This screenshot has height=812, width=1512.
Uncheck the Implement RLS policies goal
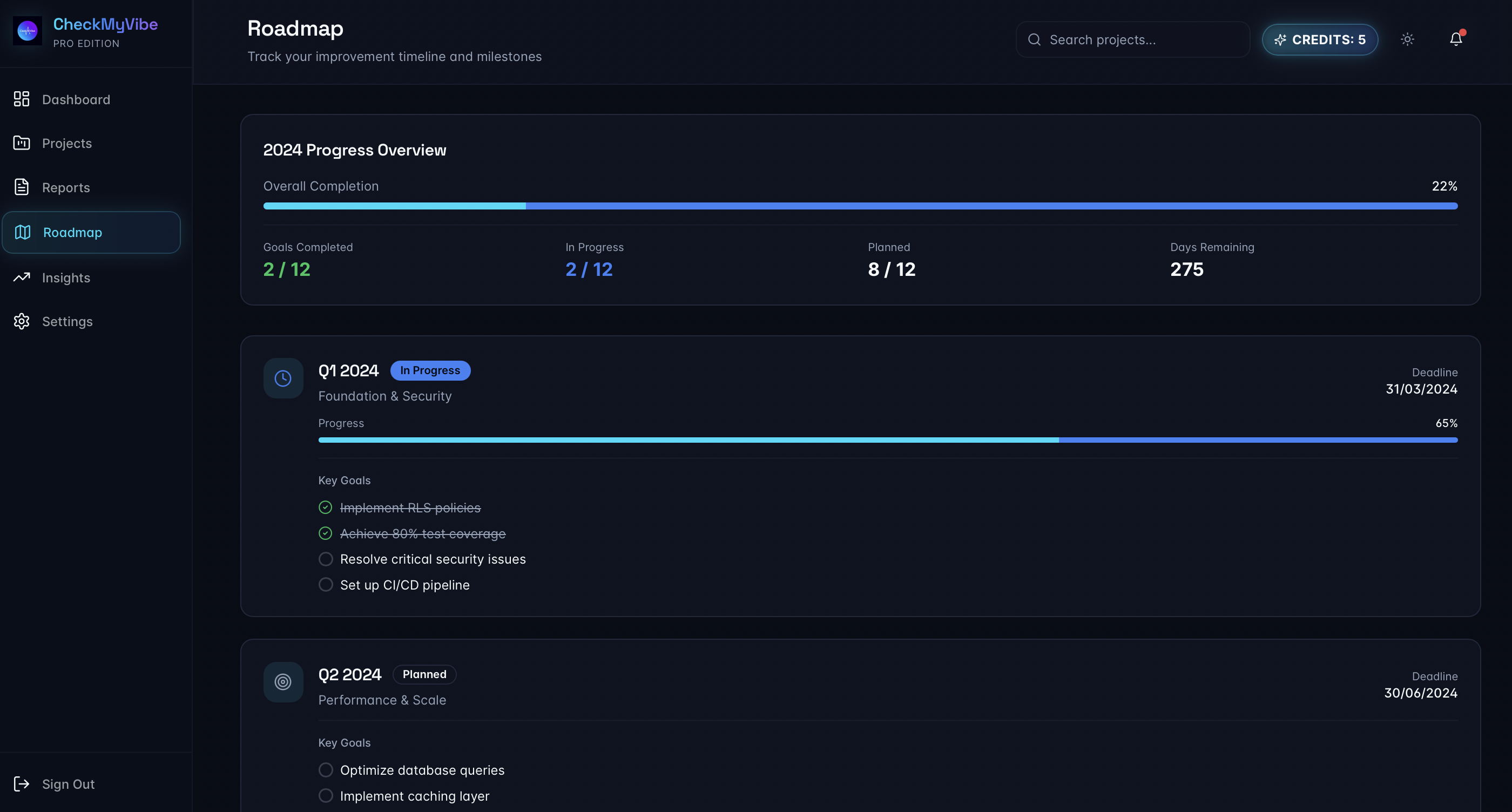(326, 507)
